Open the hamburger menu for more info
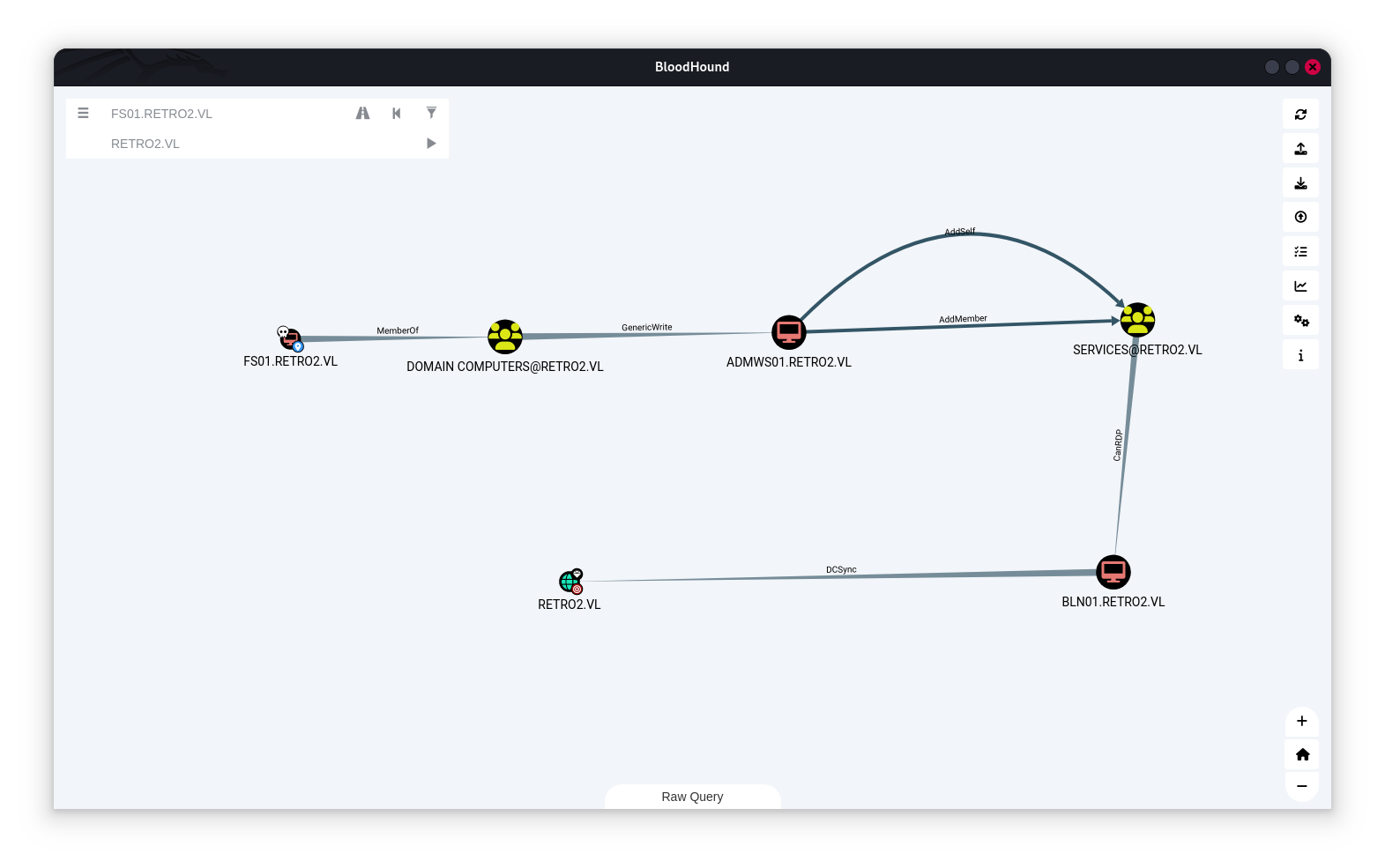 [x=84, y=113]
